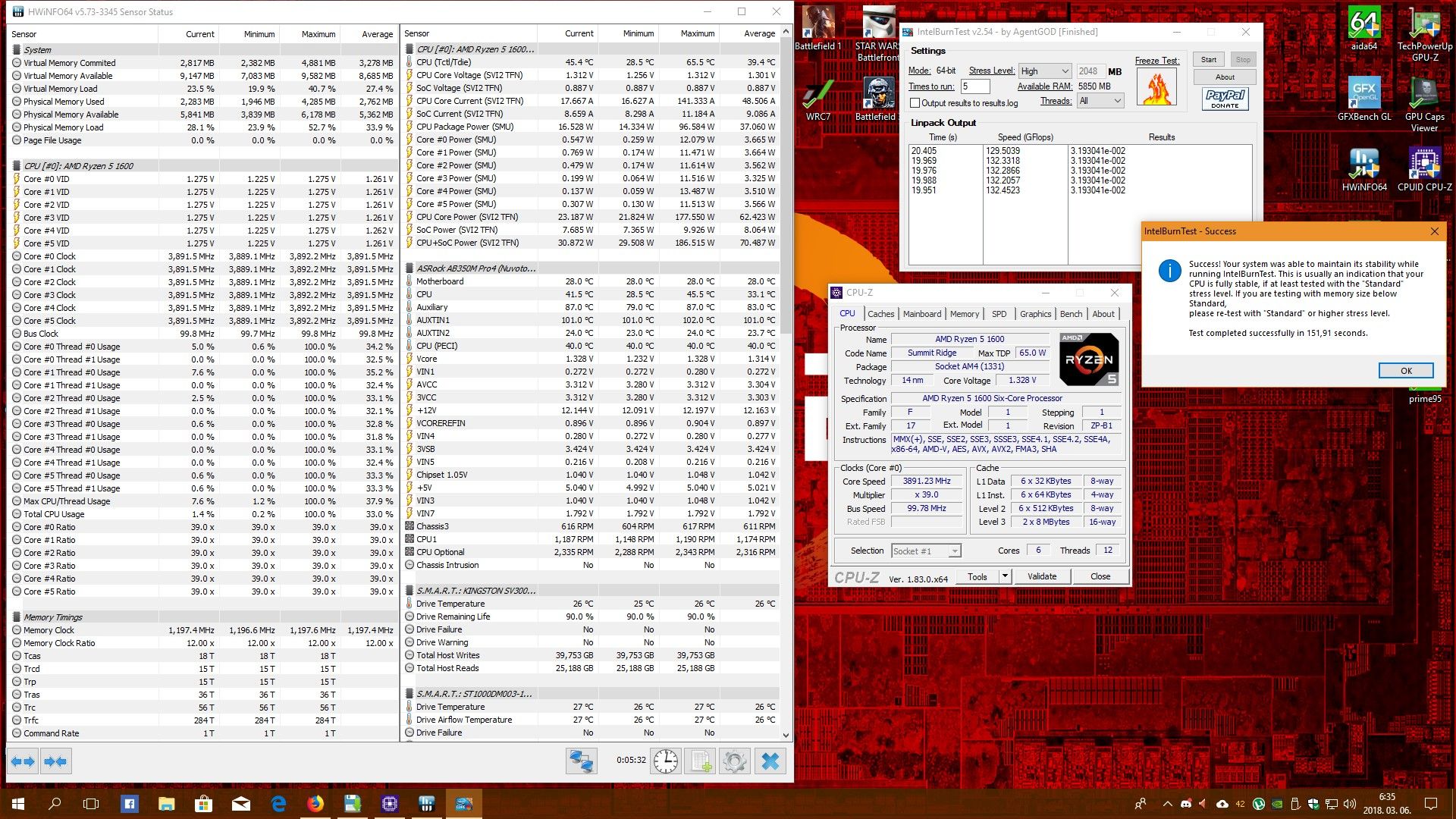Open HWiNFO64 desktop shortcut
This screenshot has width=1456, height=819.
[x=1363, y=169]
